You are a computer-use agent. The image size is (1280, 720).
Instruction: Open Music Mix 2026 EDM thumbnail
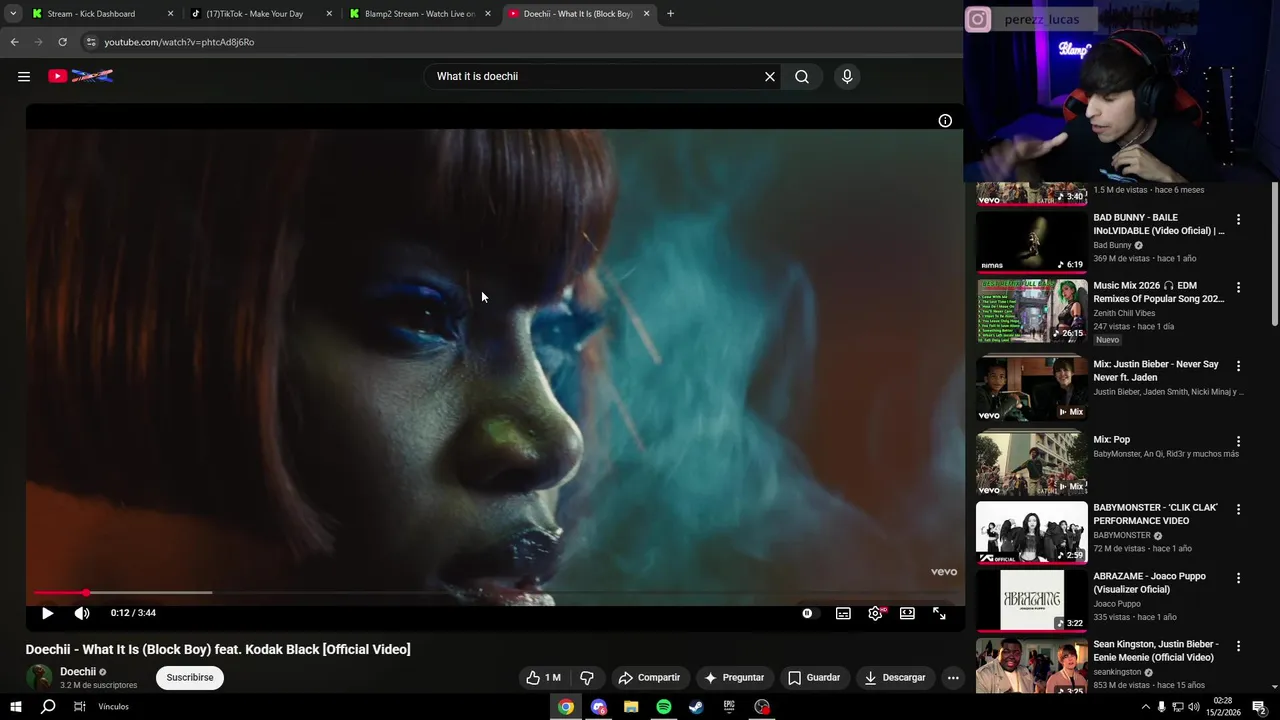coord(1031,310)
